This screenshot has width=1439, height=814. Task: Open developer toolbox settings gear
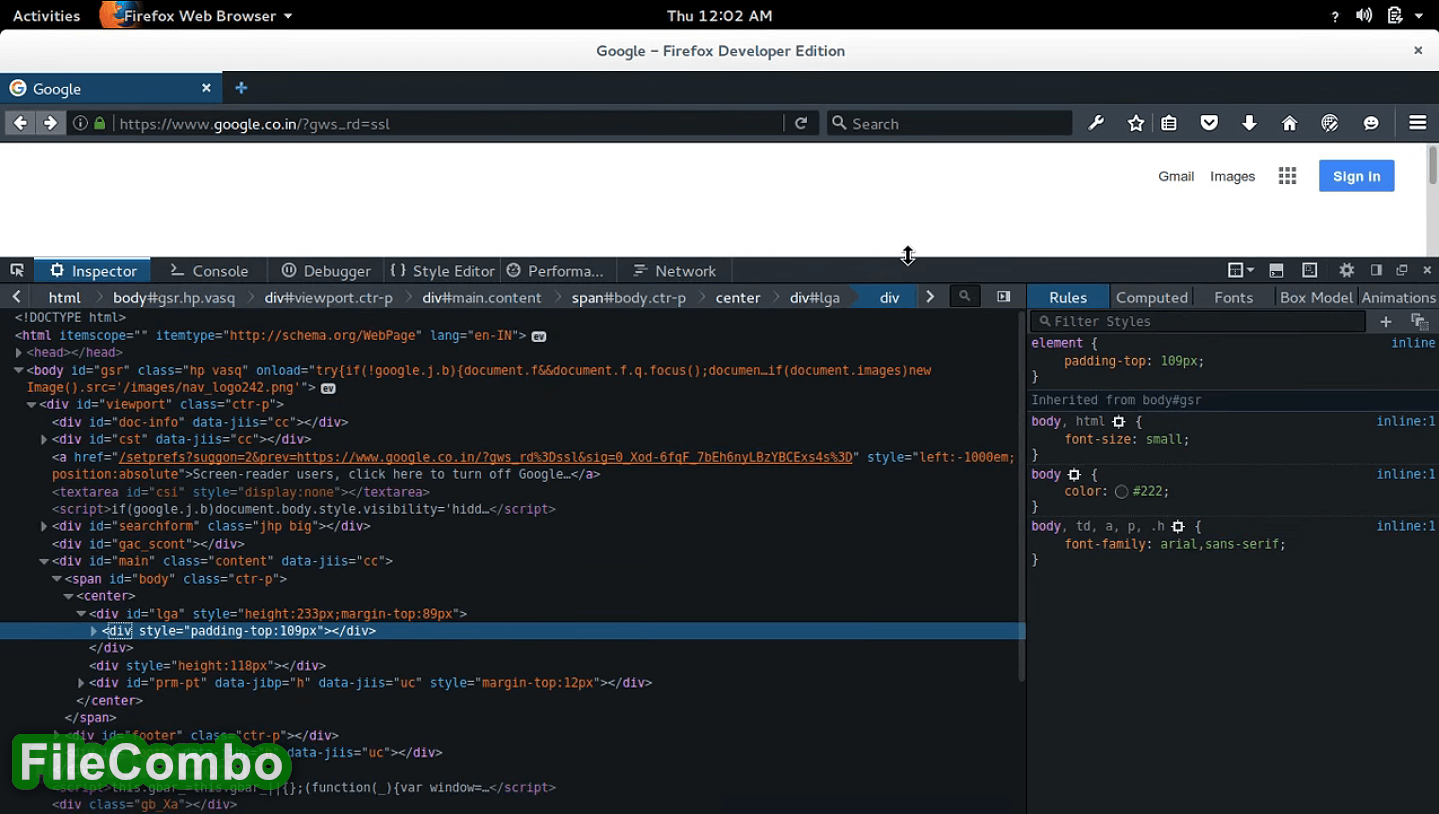(x=1347, y=270)
